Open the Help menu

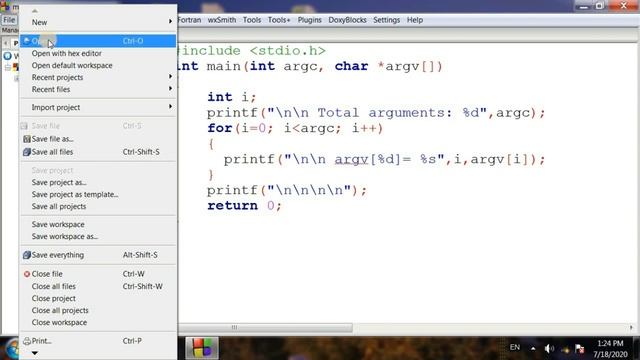(x=415, y=20)
